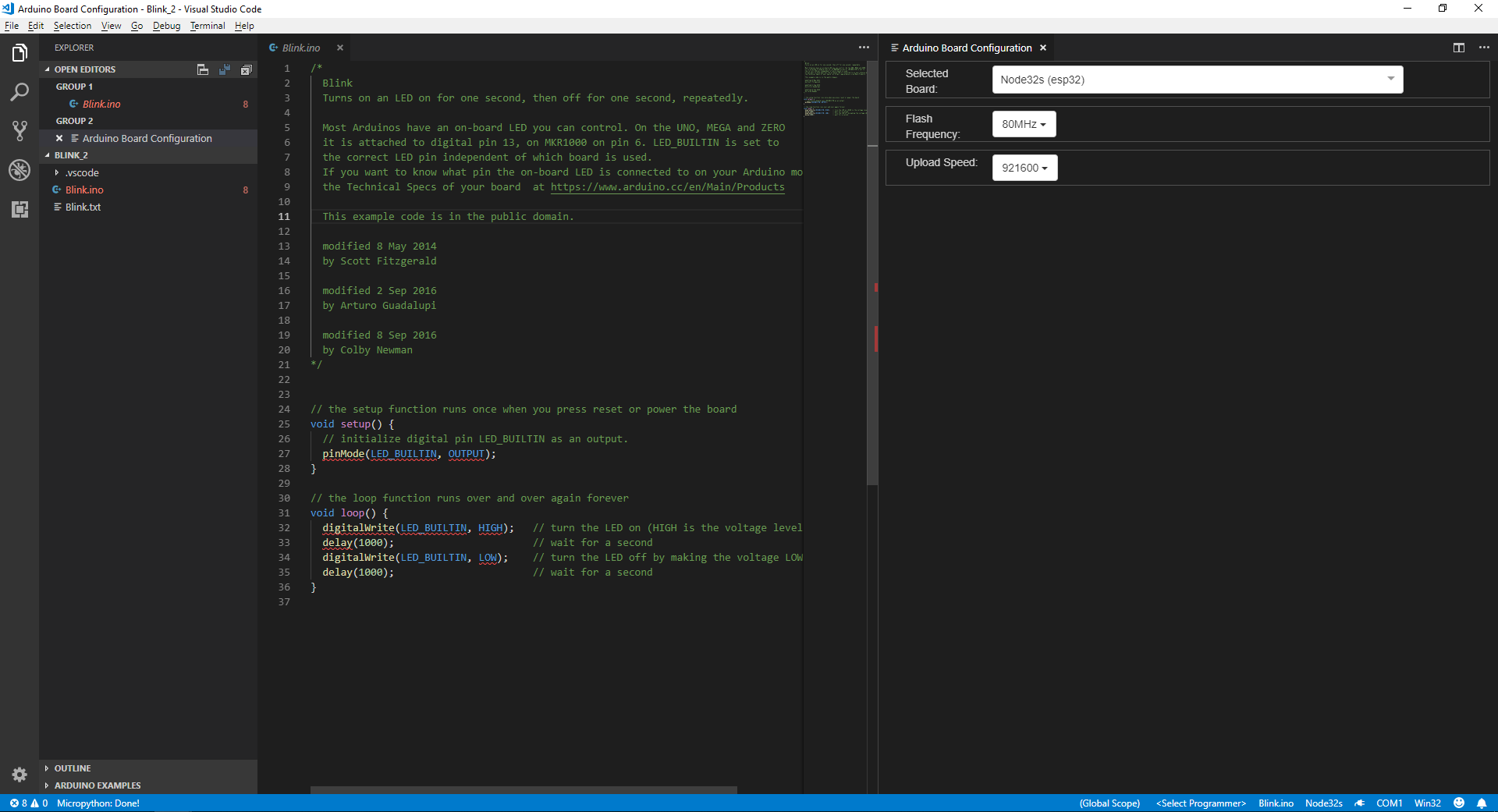Image resolution: width=1498 pixels, height=812 pixels.
Task: Click Win32 configuration in status bar
Action: click(x=1427, y=803)
